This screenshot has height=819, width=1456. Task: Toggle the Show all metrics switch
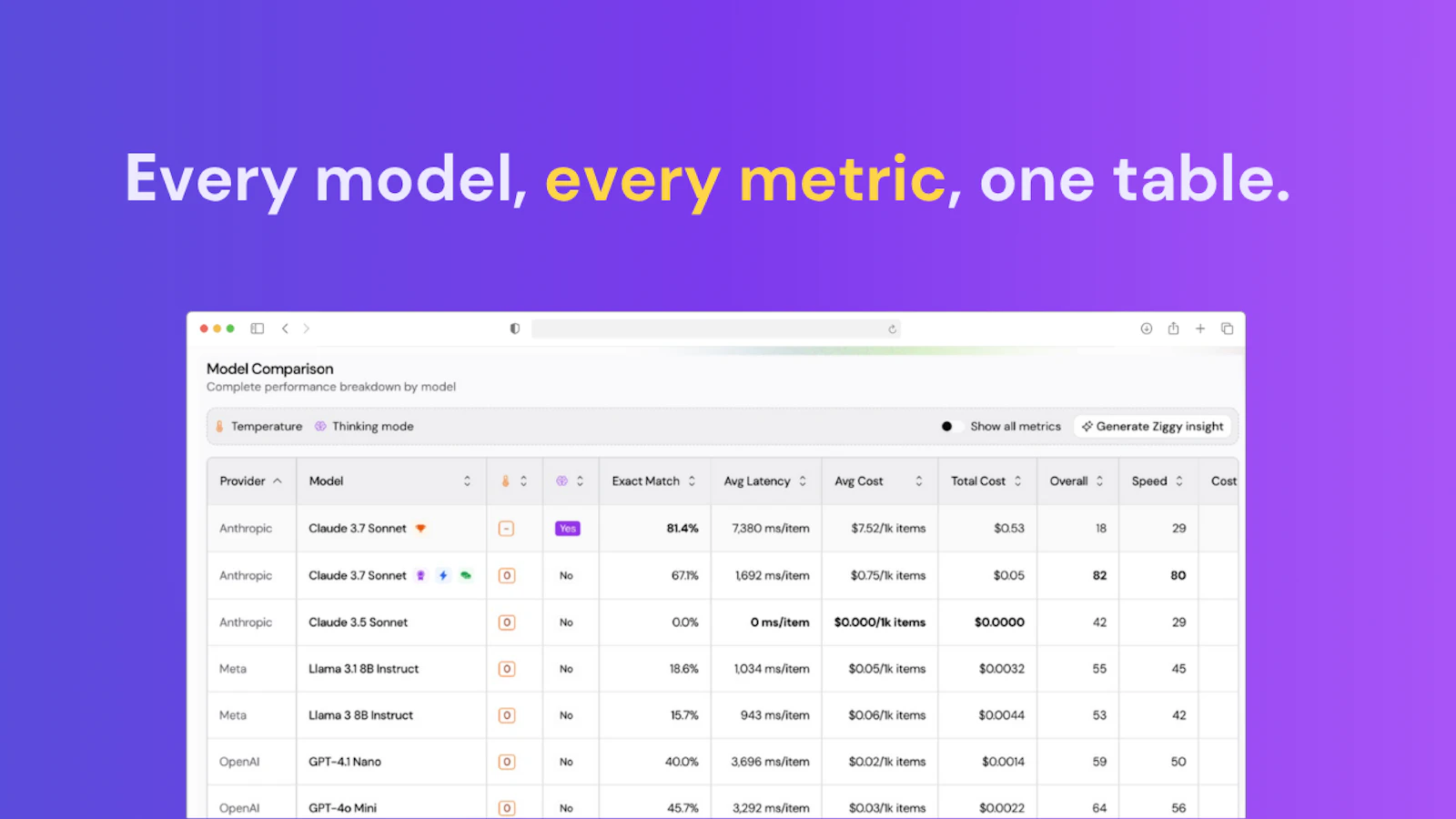point(950,426)
